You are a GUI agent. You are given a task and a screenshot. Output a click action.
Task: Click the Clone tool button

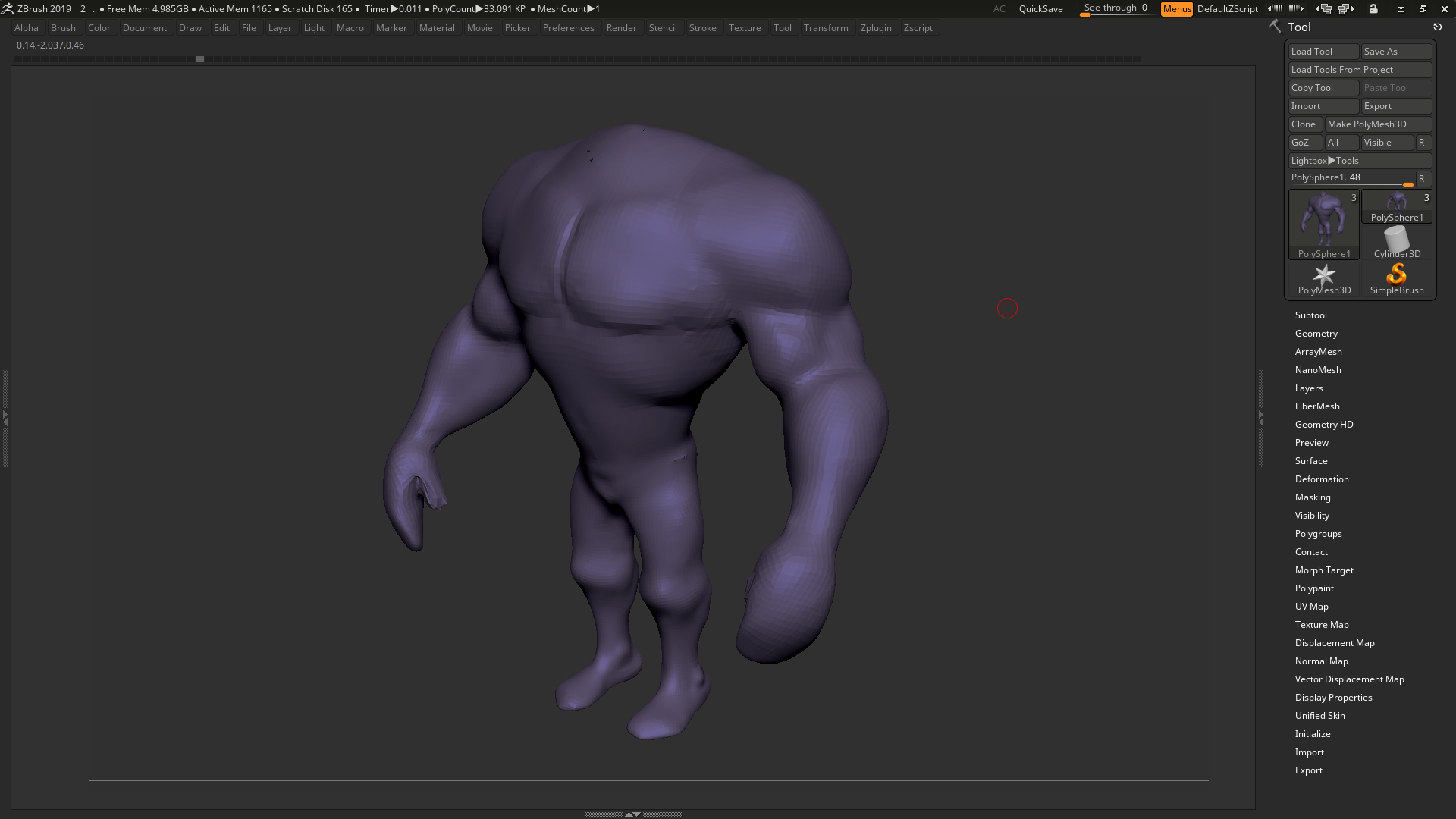click(x=1303, y=123)
